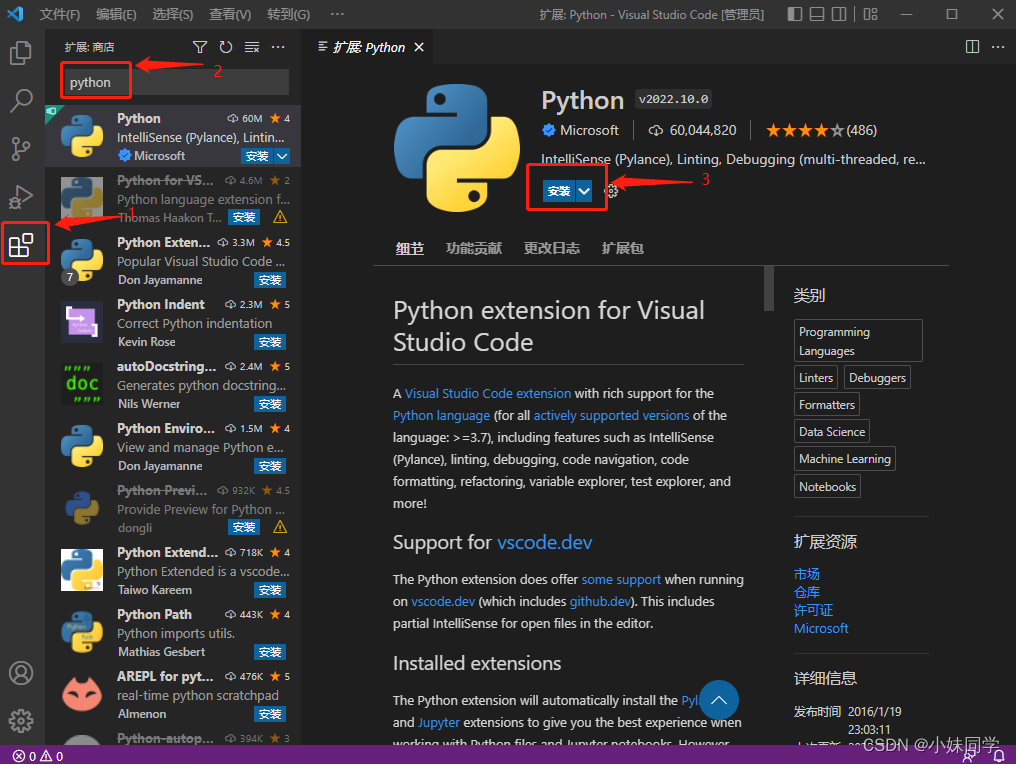Click the extension search box containing python

pyautogui.click(x=175, y=82)
